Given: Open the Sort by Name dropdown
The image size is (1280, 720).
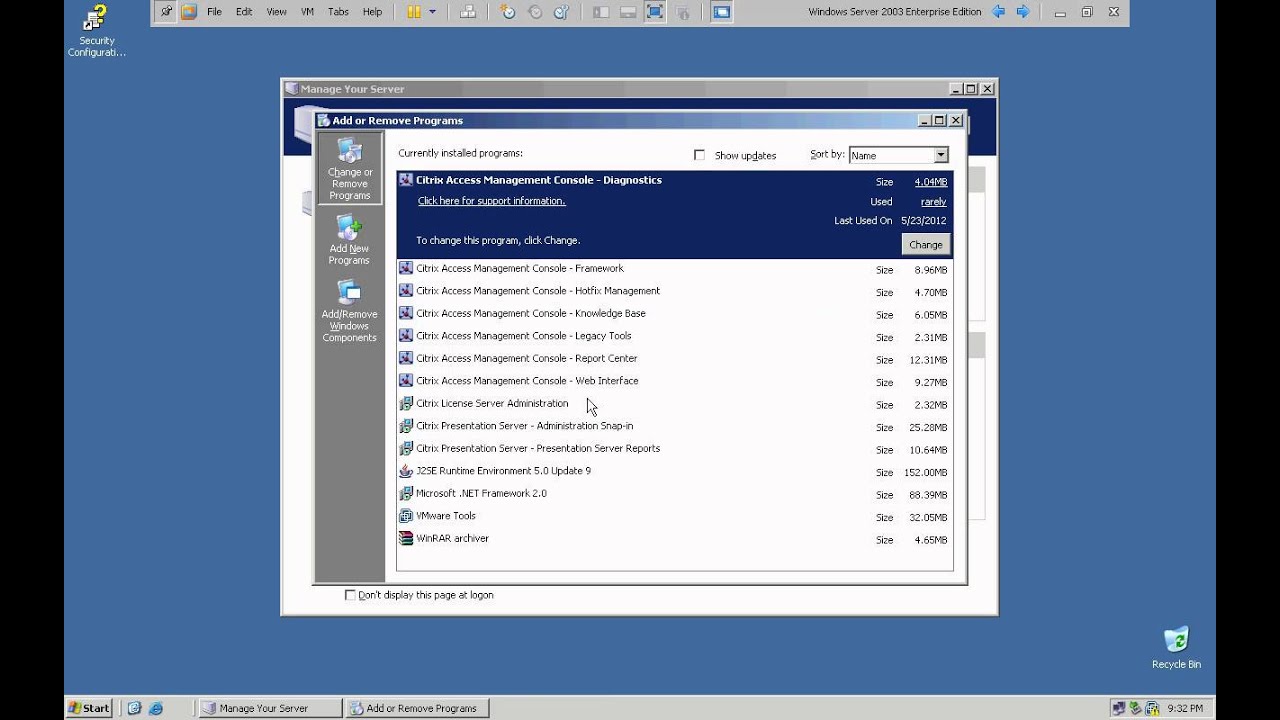Looking at the screenshot, I should click(940, 155).
